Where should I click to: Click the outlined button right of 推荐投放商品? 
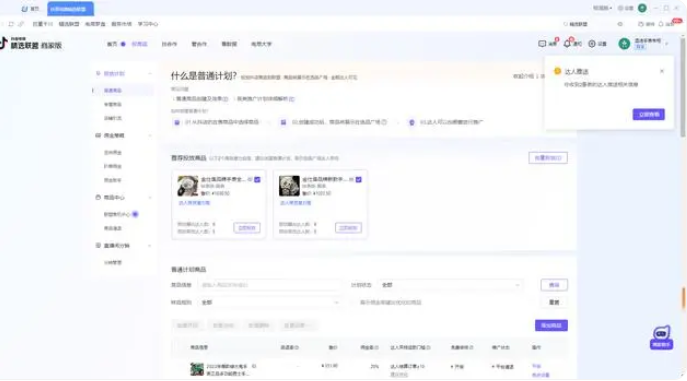pos(548,158)
